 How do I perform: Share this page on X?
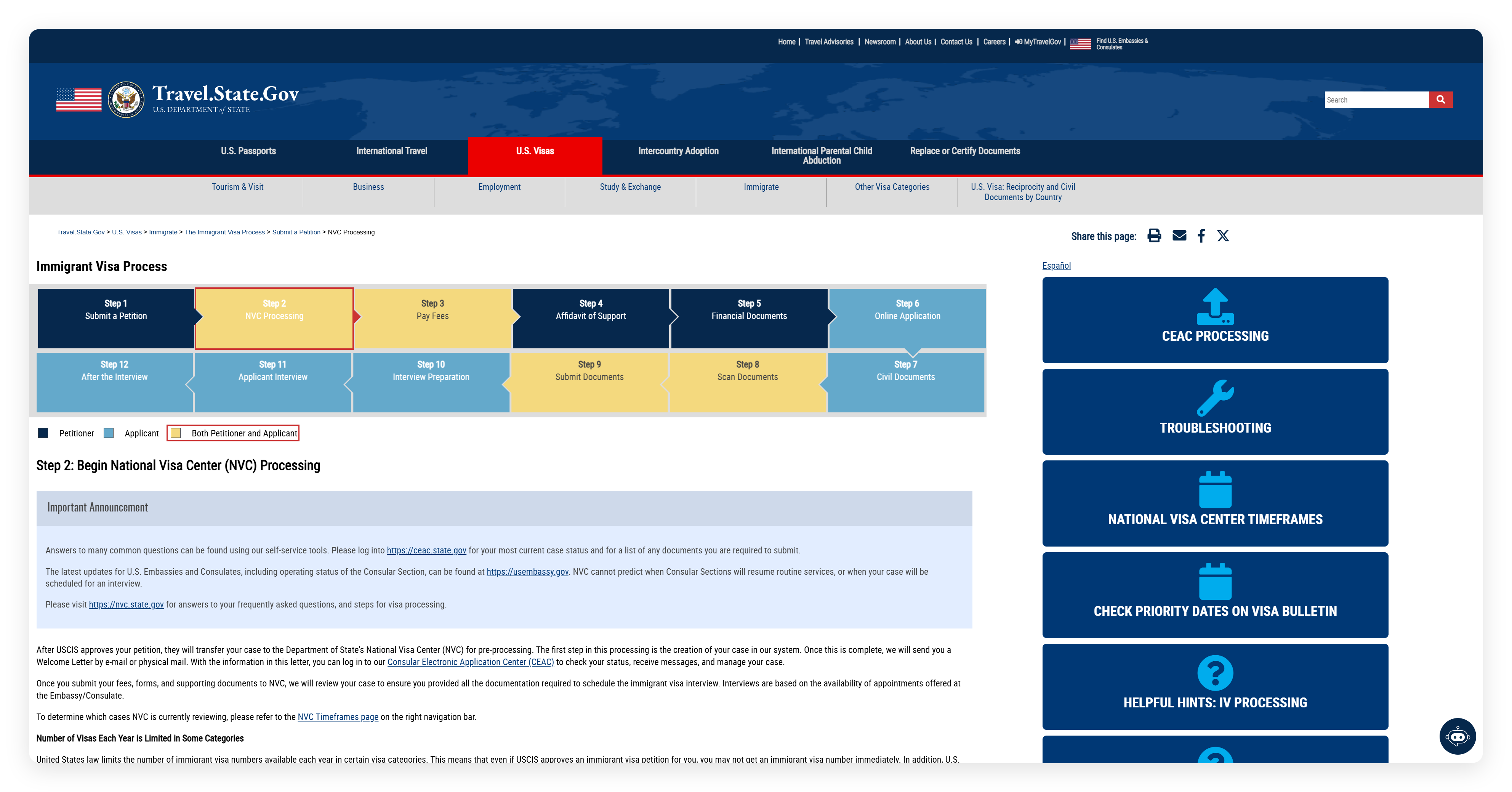click(x=1223, y=236)
